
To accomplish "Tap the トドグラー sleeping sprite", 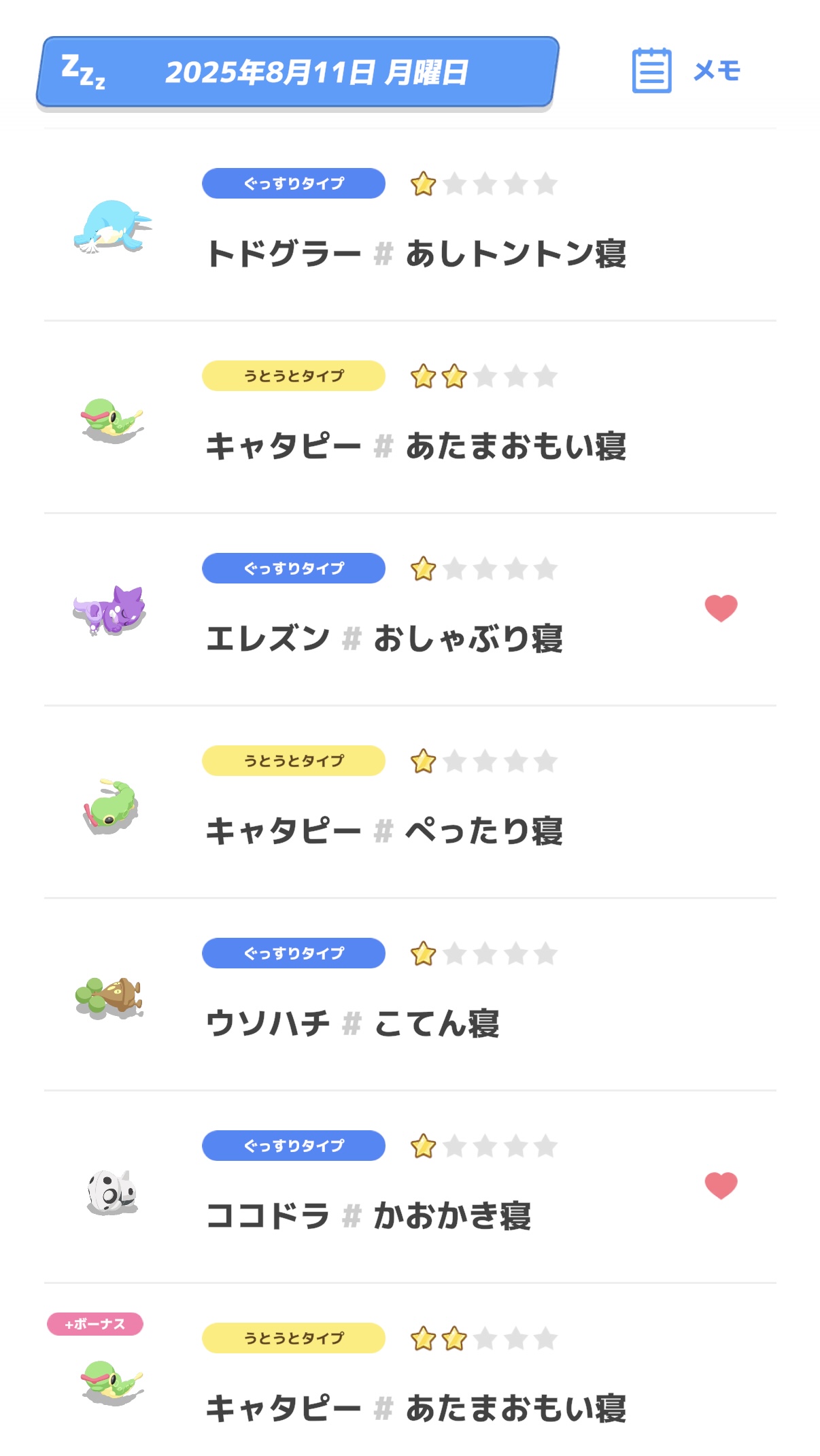I will pos(112,226).
